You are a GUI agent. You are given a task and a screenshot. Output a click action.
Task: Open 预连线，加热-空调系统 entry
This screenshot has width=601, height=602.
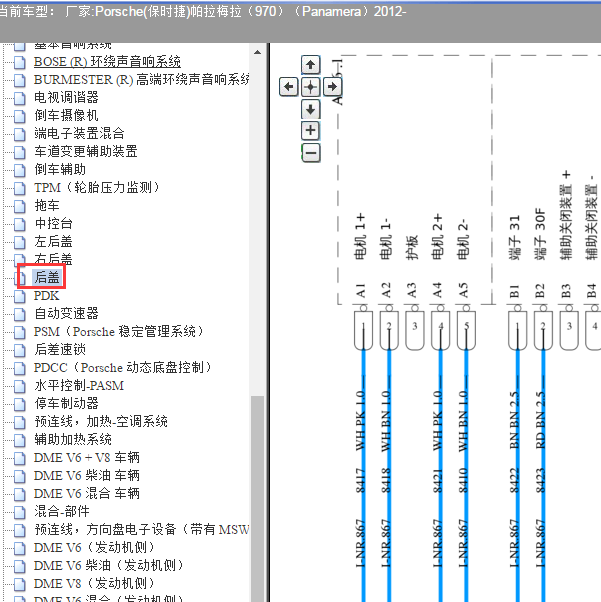tap(101, 422)
